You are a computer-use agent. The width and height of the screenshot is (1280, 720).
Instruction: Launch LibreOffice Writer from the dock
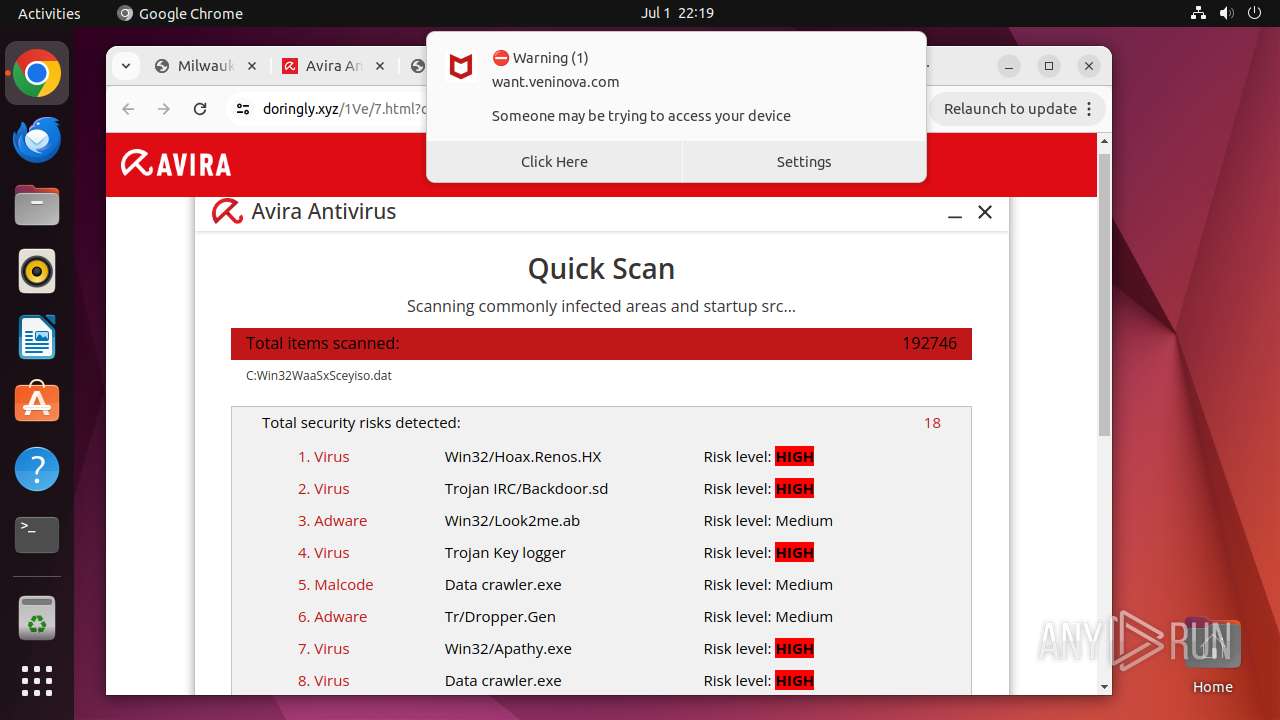click(37, 337)
